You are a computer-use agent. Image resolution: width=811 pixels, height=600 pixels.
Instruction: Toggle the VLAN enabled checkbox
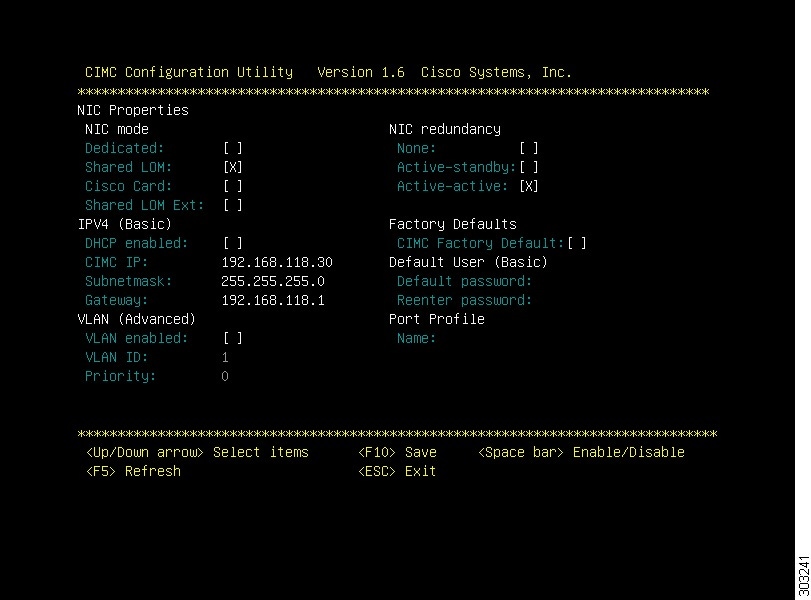pos(233,338)
